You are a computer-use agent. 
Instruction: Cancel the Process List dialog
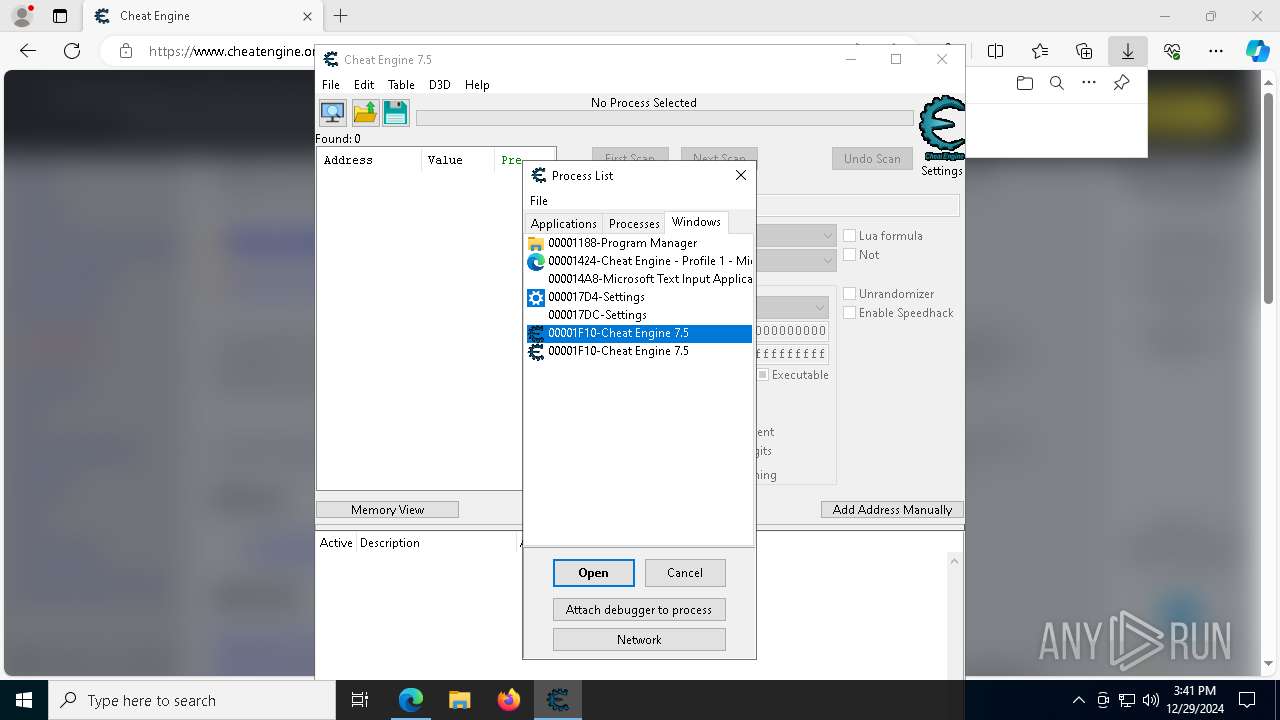coord(685,573)
